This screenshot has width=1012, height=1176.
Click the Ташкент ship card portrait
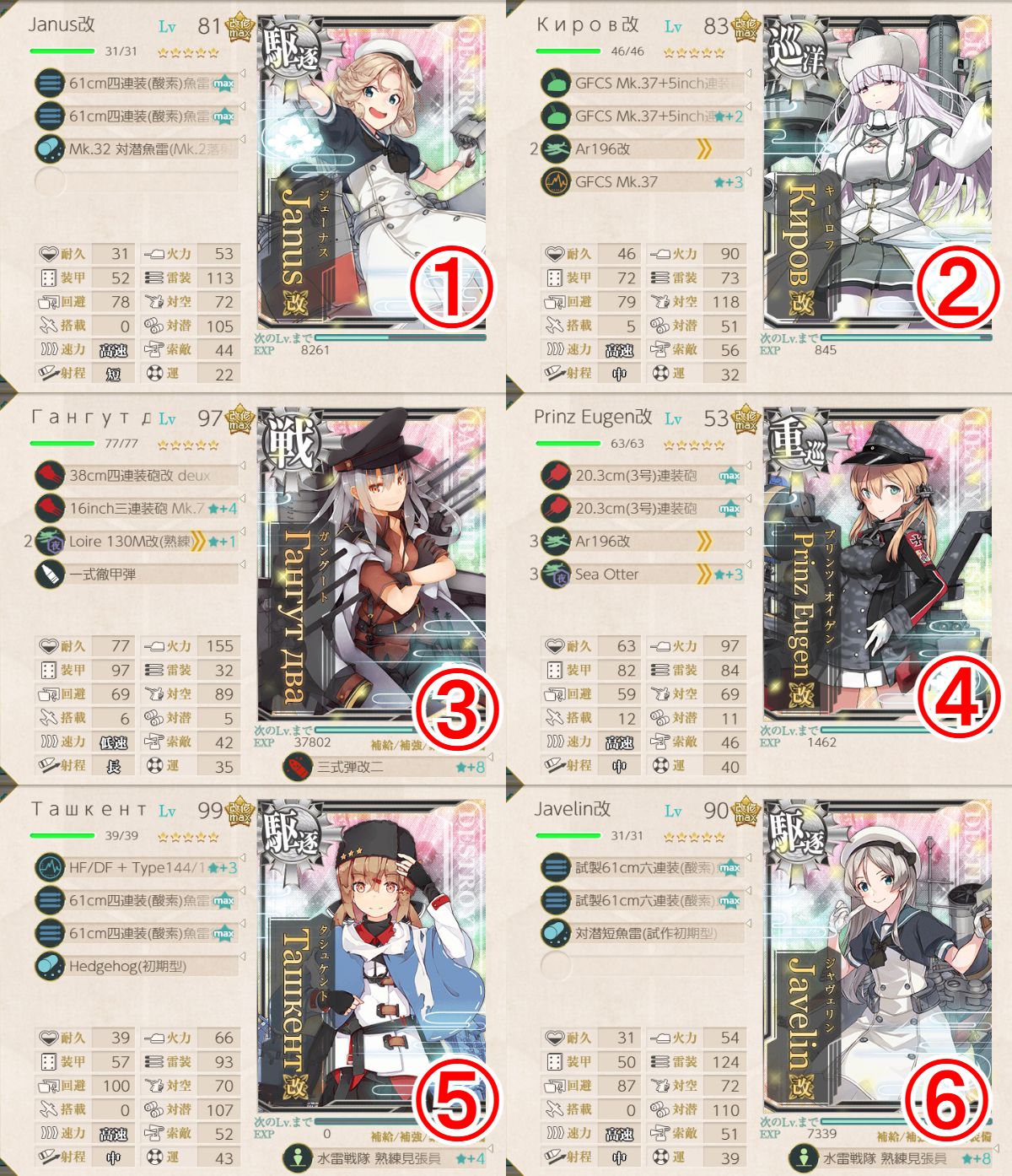[x=372, y=956]
